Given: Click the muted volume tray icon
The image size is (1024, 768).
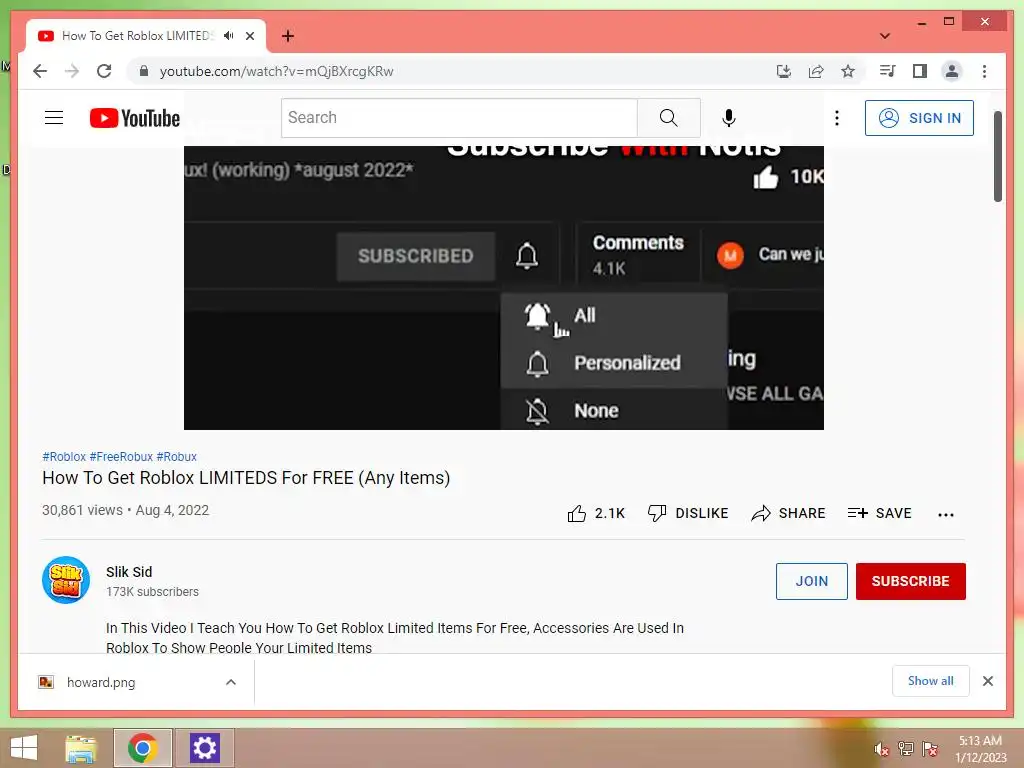Looking at the screenshot, I should [x=882, y=749].
